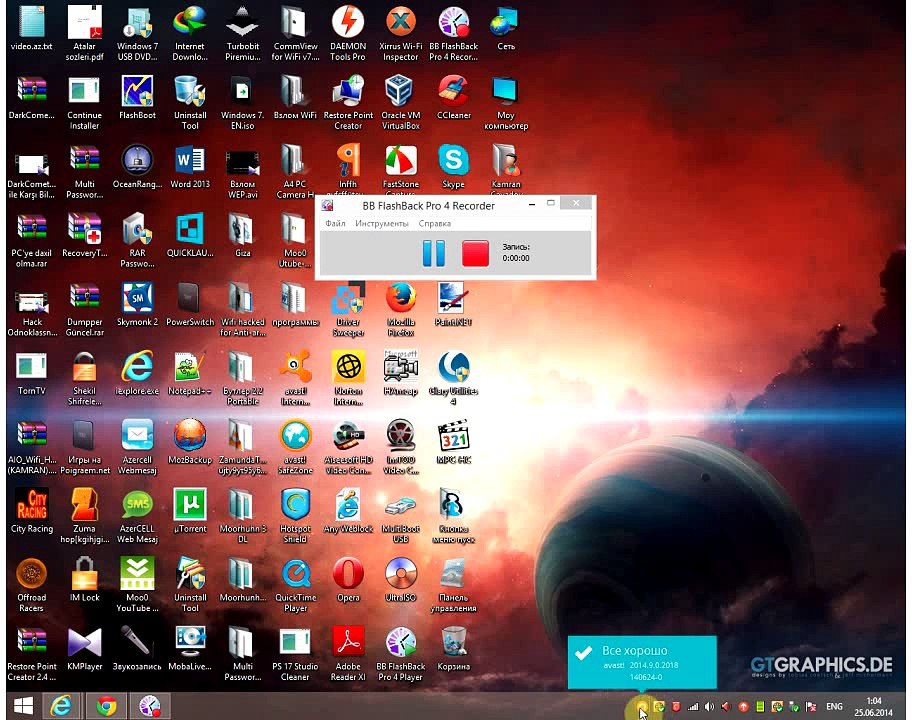This screenshot has width=912, height=720.
Task: Open the Справка menu
Action: pos(434,223)
